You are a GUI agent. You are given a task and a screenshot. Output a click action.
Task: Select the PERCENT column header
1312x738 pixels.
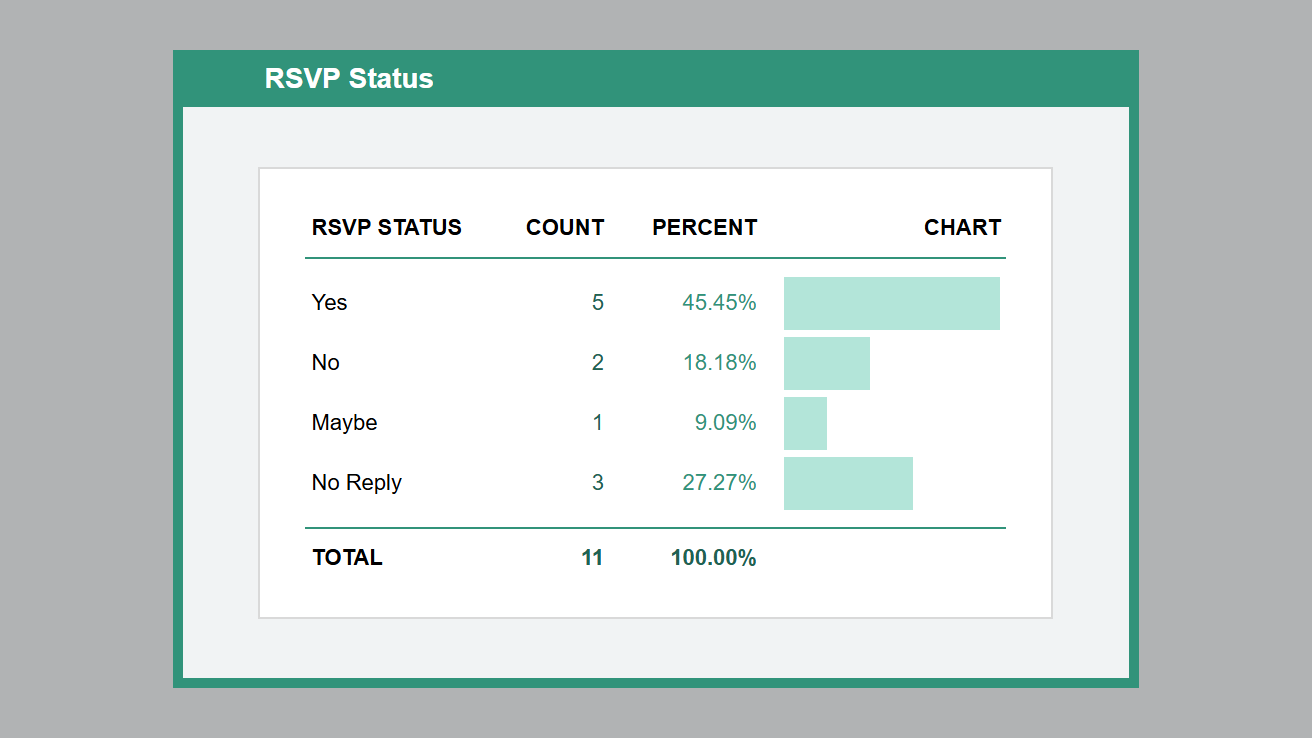coord(704,227)
